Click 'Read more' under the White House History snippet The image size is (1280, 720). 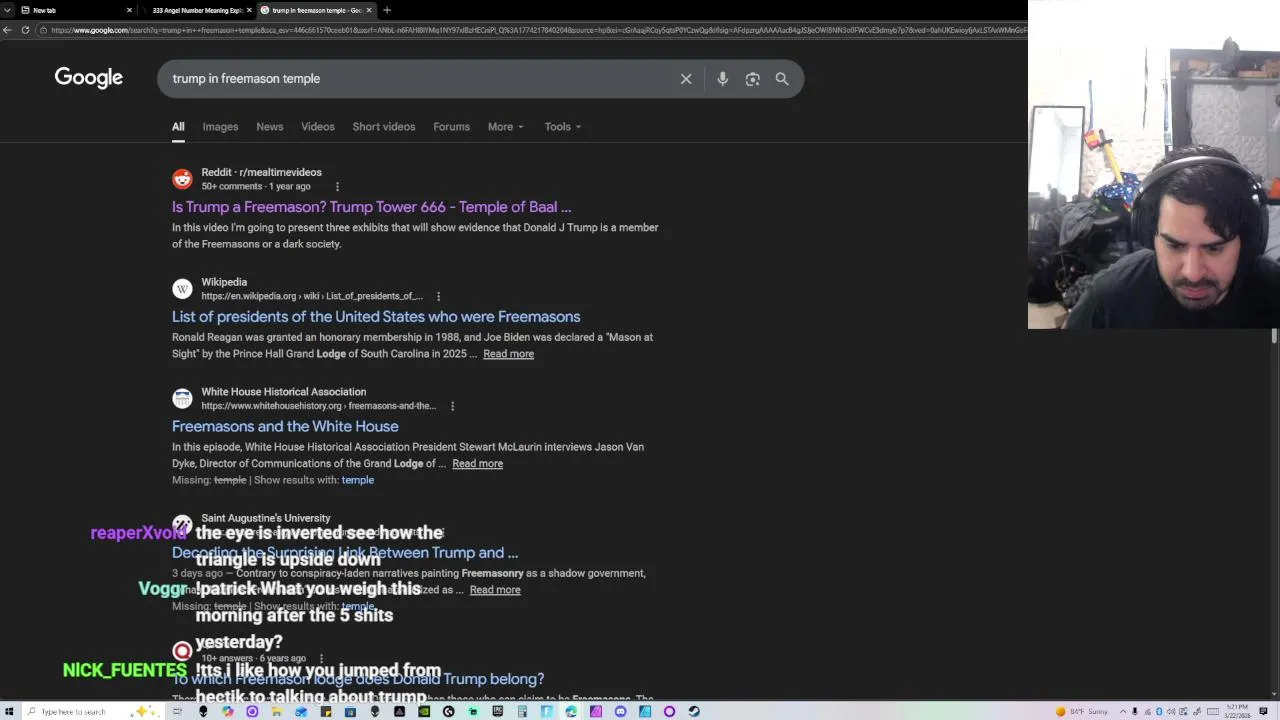(x=477, y=464)
